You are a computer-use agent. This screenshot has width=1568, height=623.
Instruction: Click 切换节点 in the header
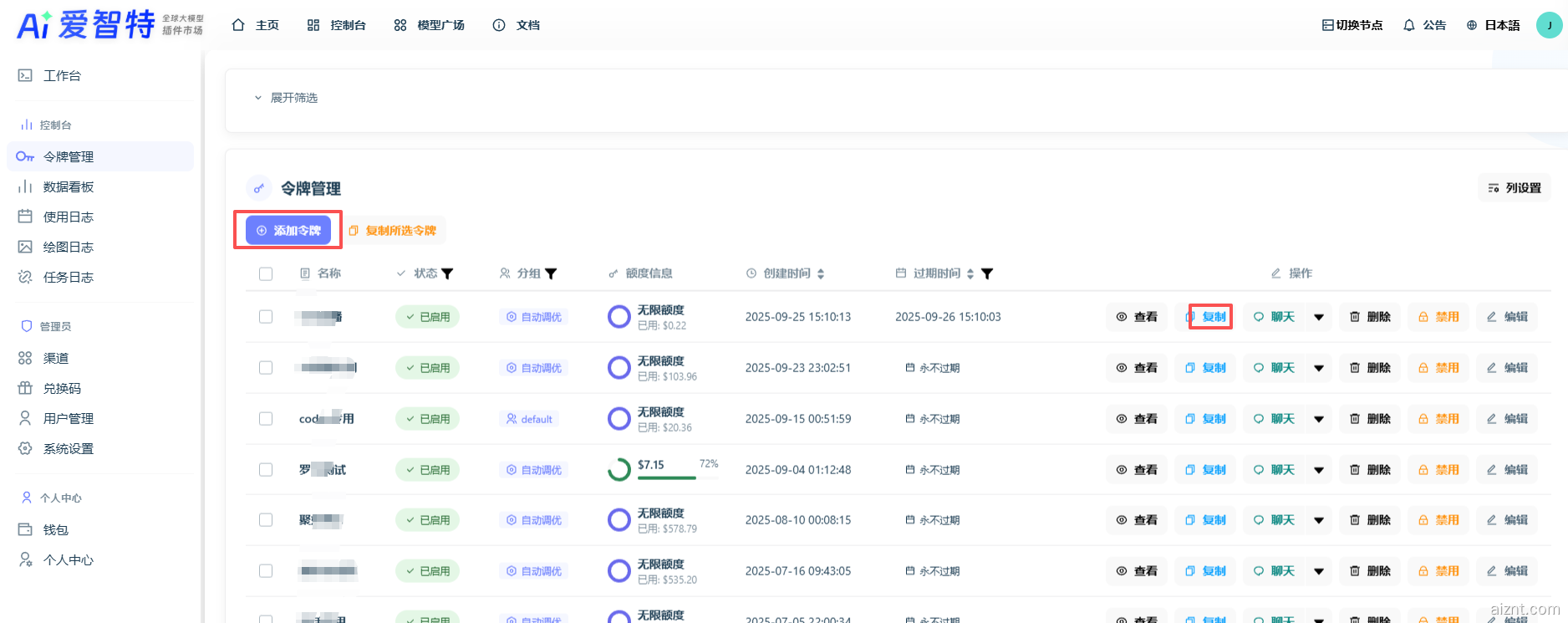click(x=1352, y=25)
